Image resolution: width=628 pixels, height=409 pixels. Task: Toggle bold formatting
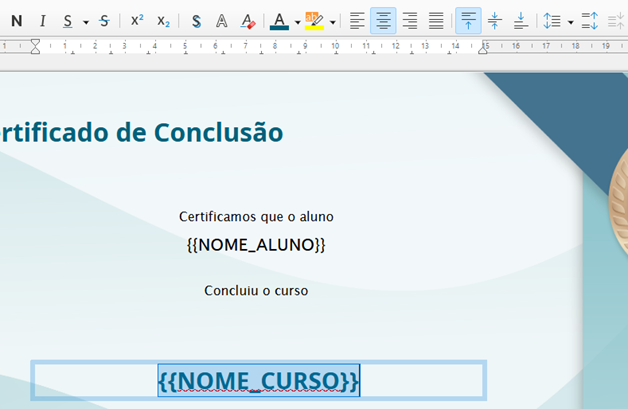click(x=16, y=21)
